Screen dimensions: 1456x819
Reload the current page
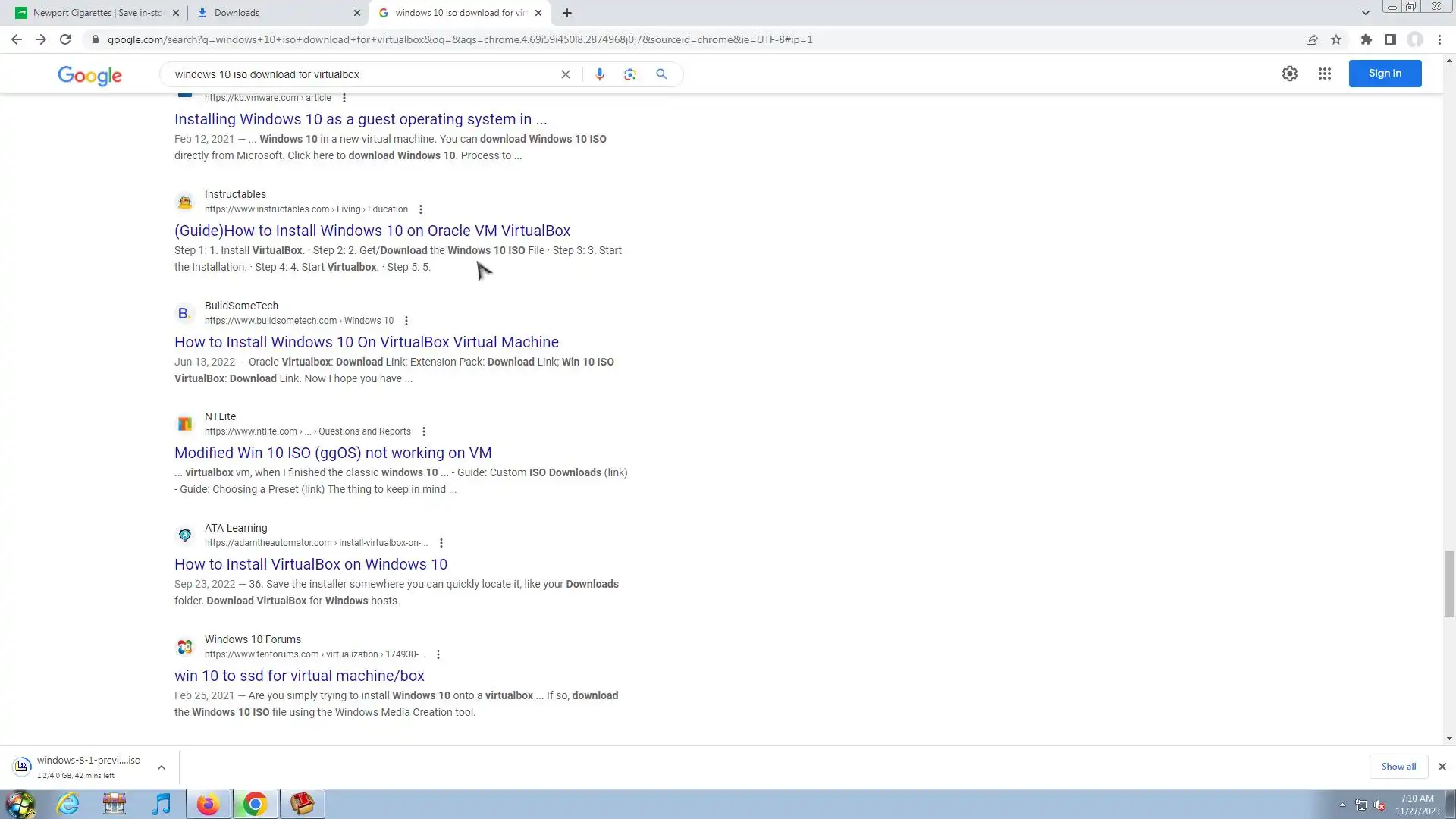[x=65, y=39]
